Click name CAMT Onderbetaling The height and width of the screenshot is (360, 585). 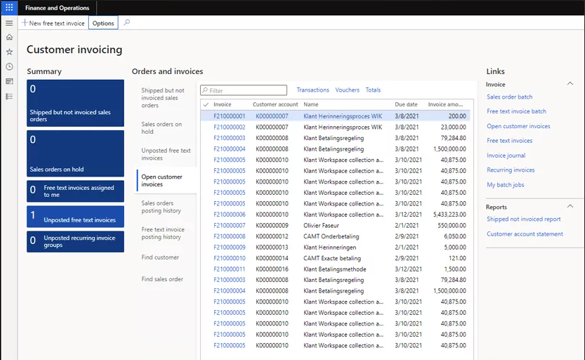pyautogui.click(x=331, y=236)
